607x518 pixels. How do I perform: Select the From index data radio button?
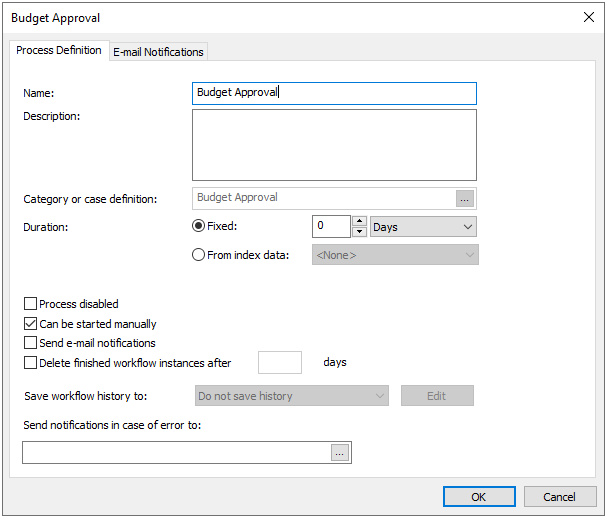(x=198, y=255)
